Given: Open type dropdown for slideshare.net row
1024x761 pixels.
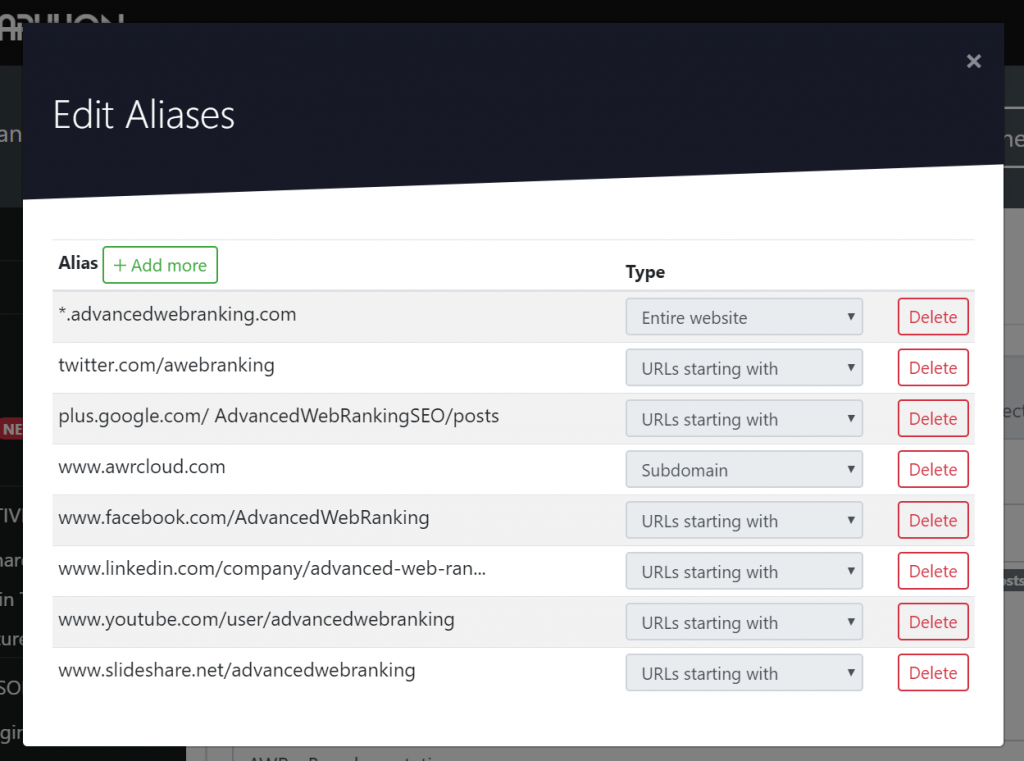Looking at the screenshot, I should [744, 673].
